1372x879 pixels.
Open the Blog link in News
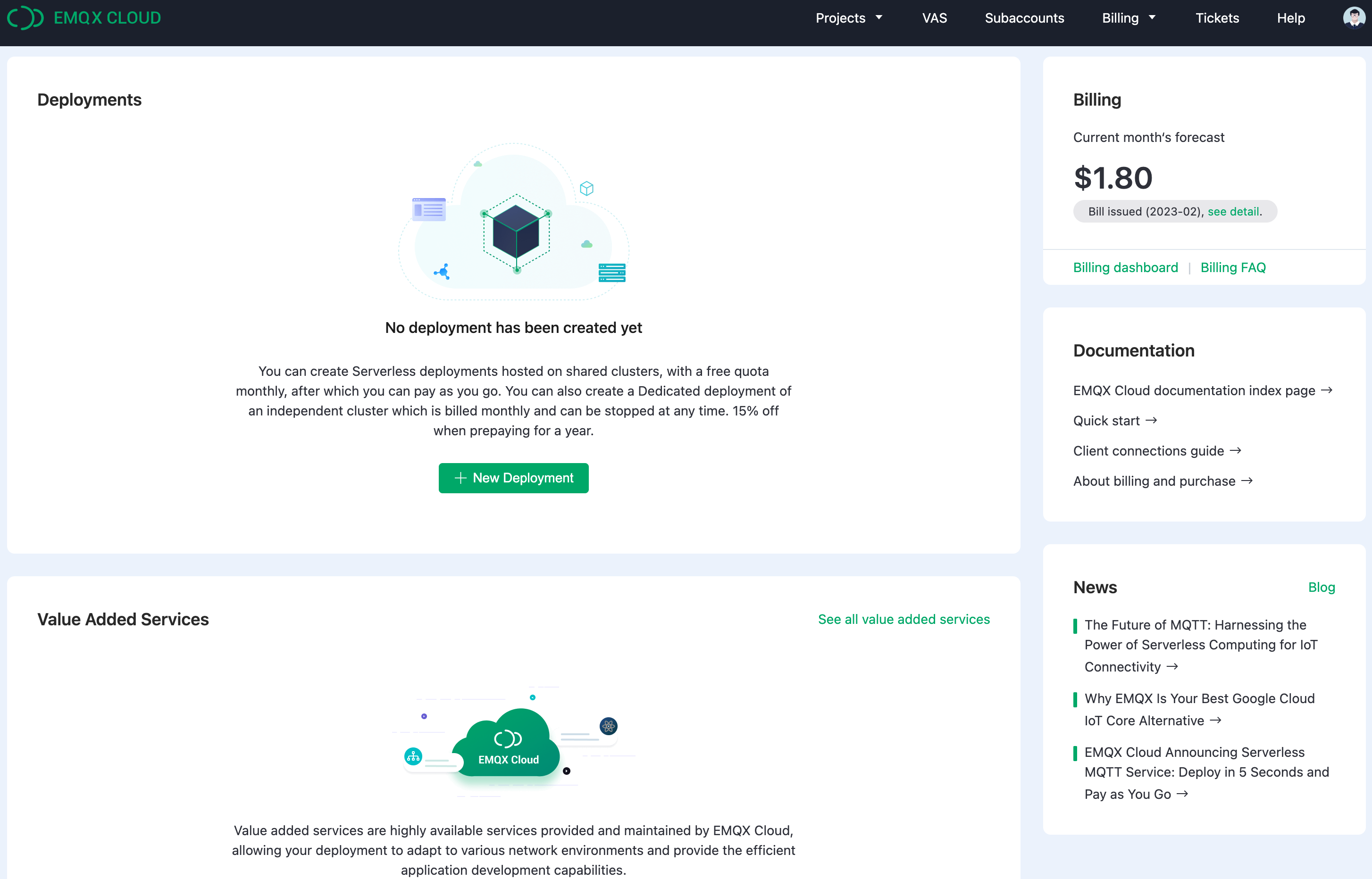point(1321,587)
